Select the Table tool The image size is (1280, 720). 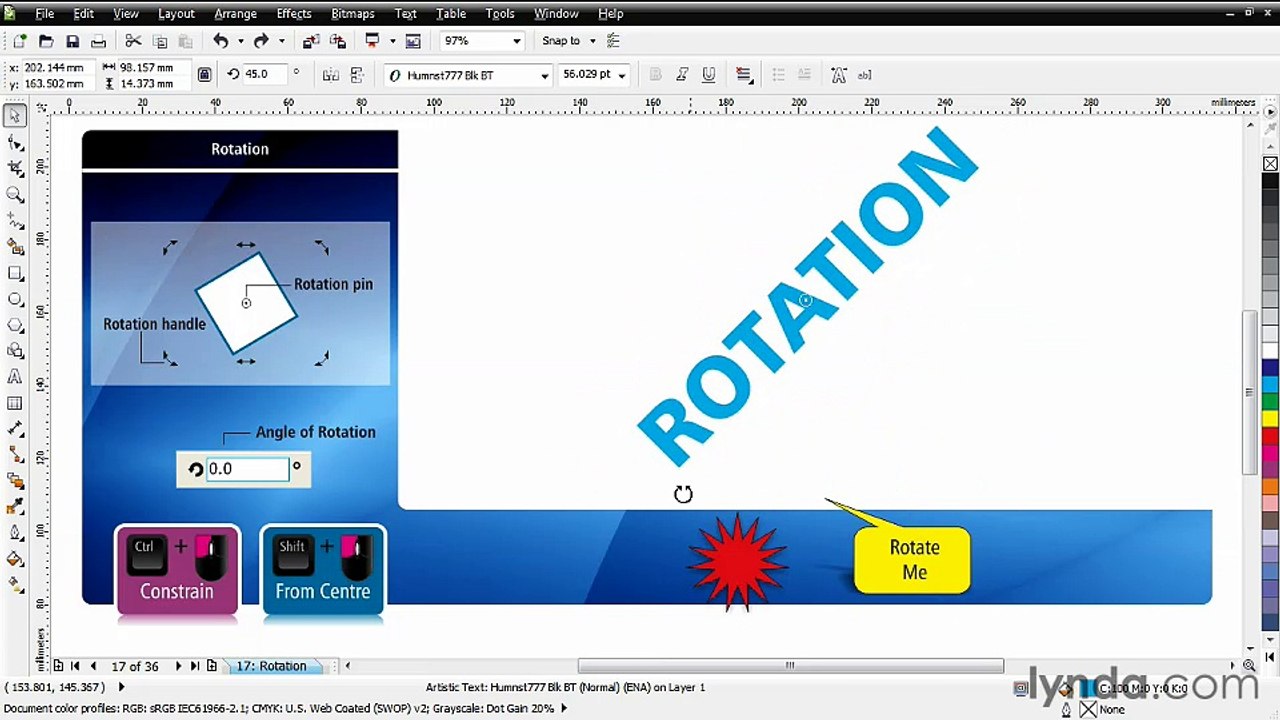coord(15,403)
